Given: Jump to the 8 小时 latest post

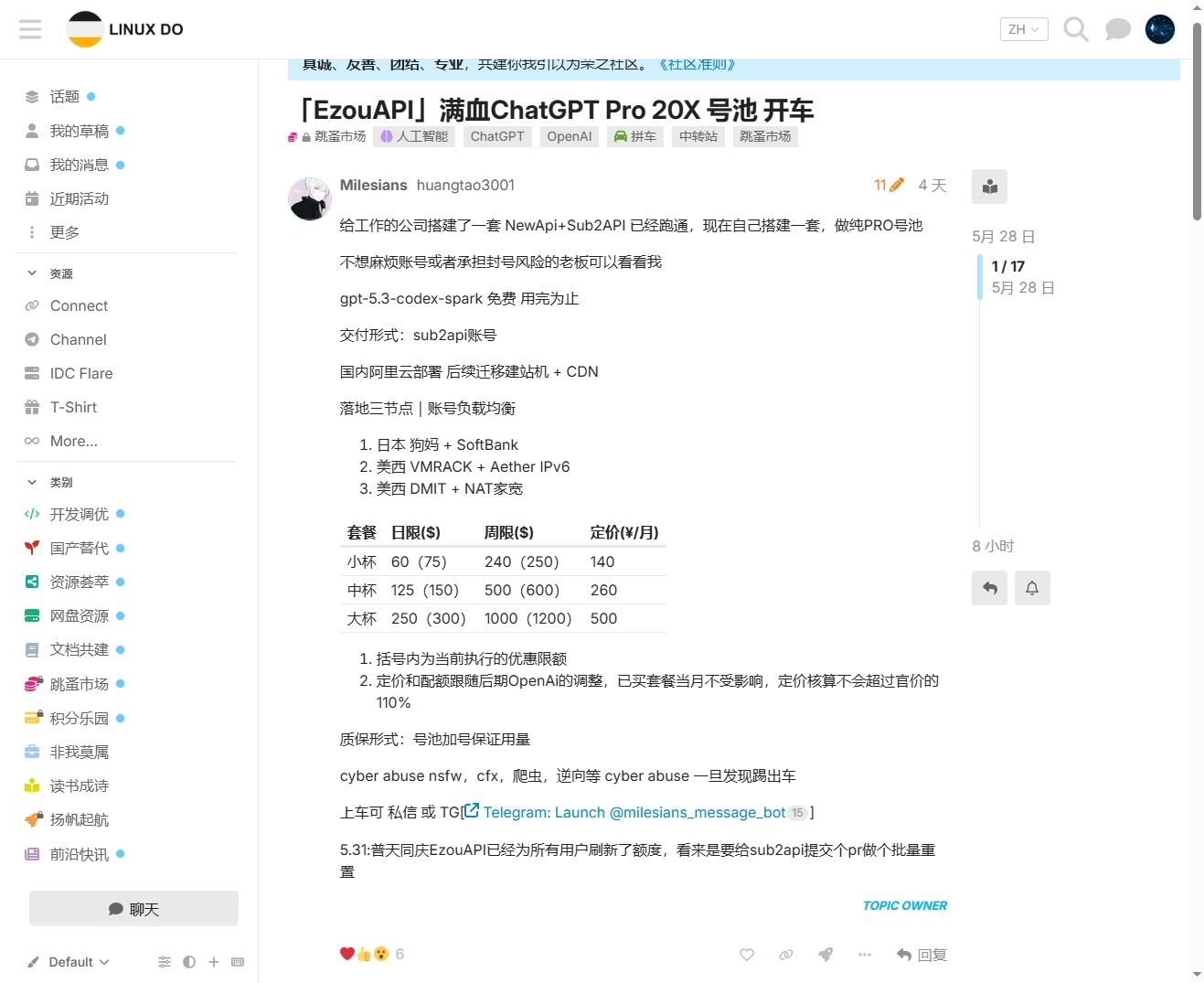Looking at the screenshot, I should [993, 546].
